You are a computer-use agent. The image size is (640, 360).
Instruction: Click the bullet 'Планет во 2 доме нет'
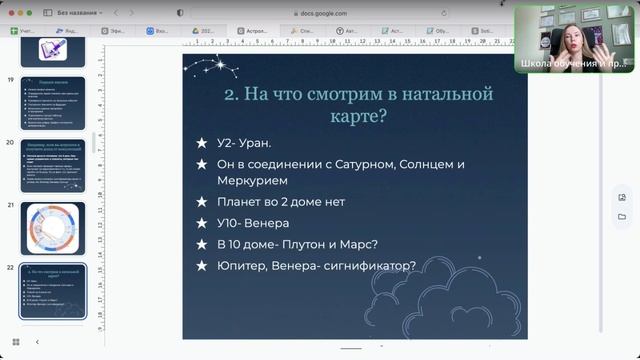(281, 202)
